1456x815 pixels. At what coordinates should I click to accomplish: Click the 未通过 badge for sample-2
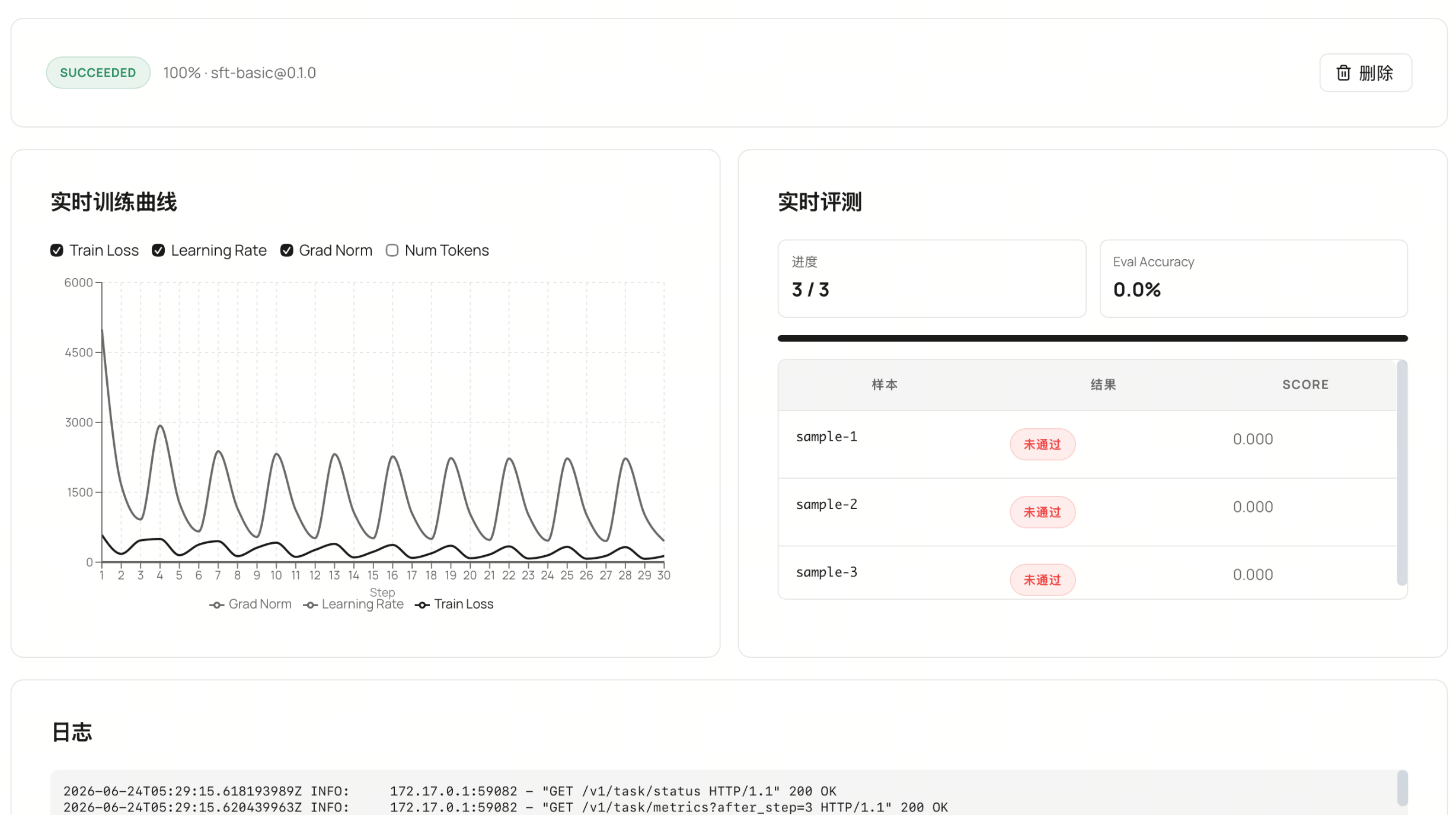pyautogui.click(x=1042, y=512)
